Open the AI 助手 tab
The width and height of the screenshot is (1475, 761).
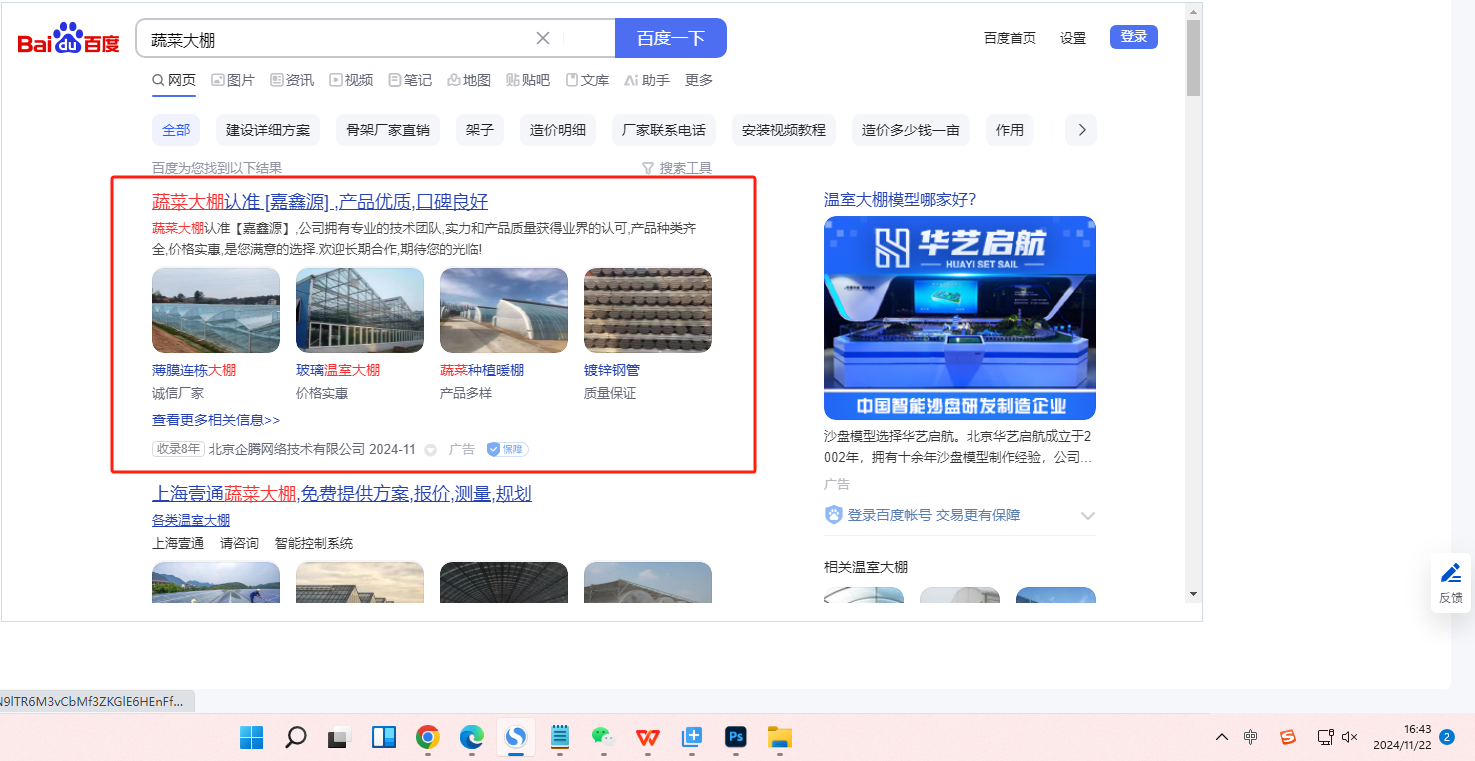tap(647, 80)
